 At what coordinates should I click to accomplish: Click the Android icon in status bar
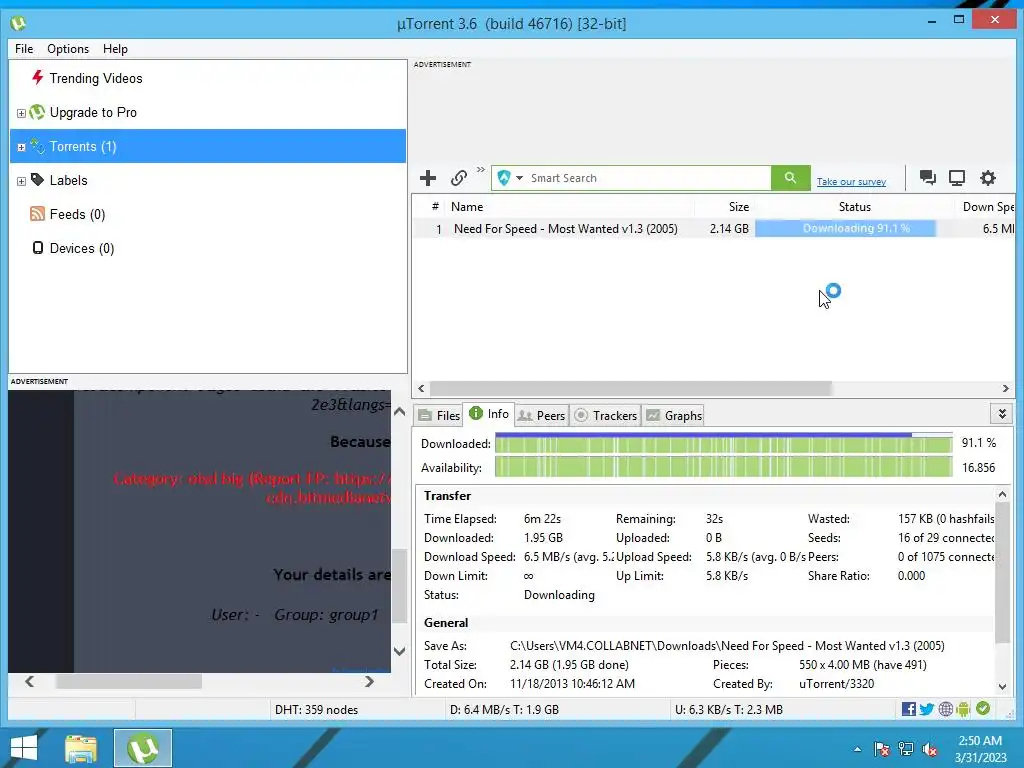(963, 709)
